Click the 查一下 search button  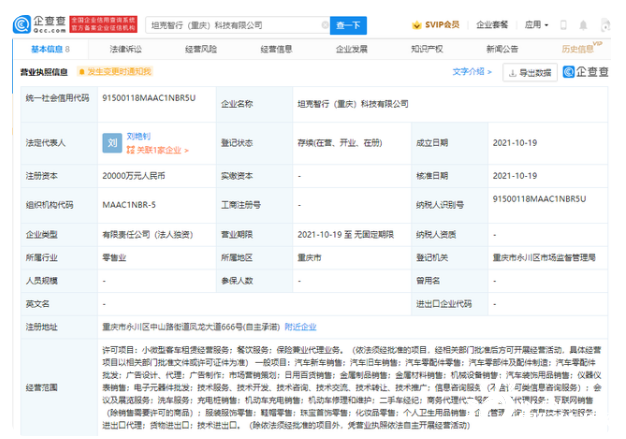[x=348, y=25]
